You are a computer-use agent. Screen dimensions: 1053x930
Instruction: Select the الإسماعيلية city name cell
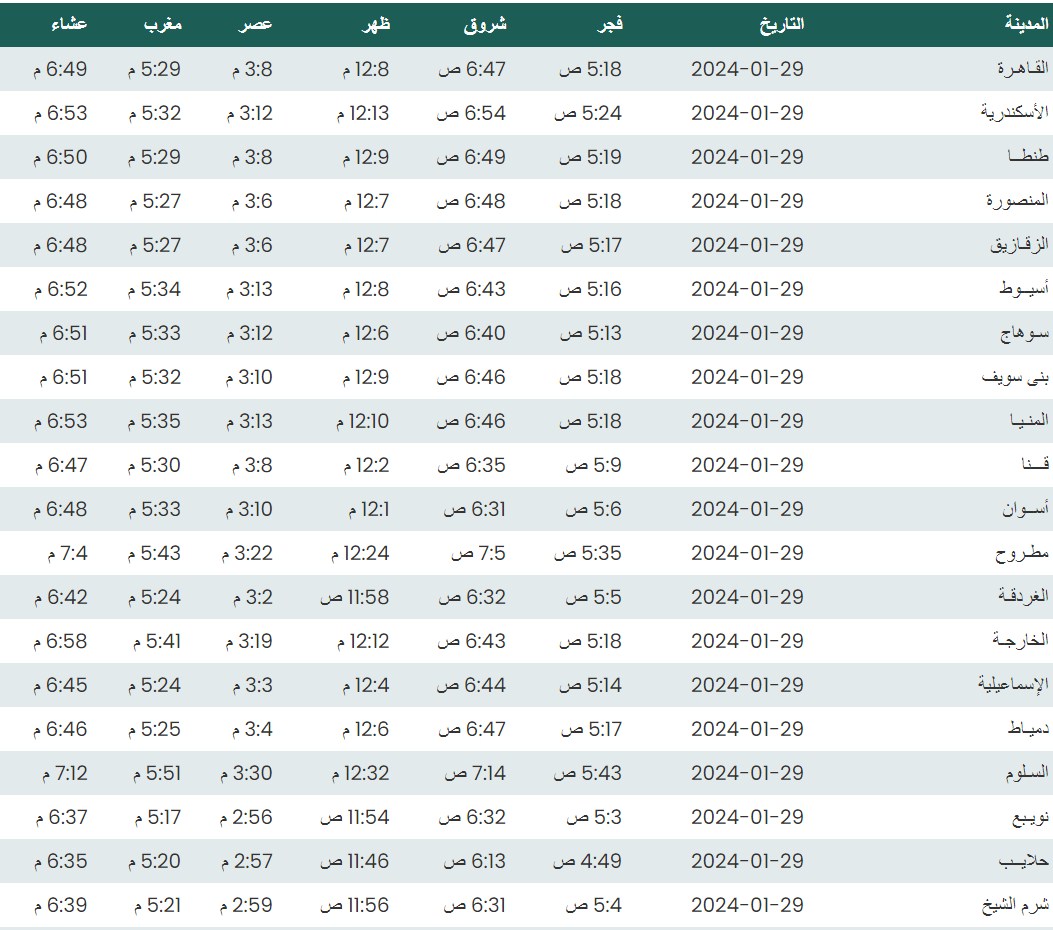pyautogui.click(x=1013, y=685)
